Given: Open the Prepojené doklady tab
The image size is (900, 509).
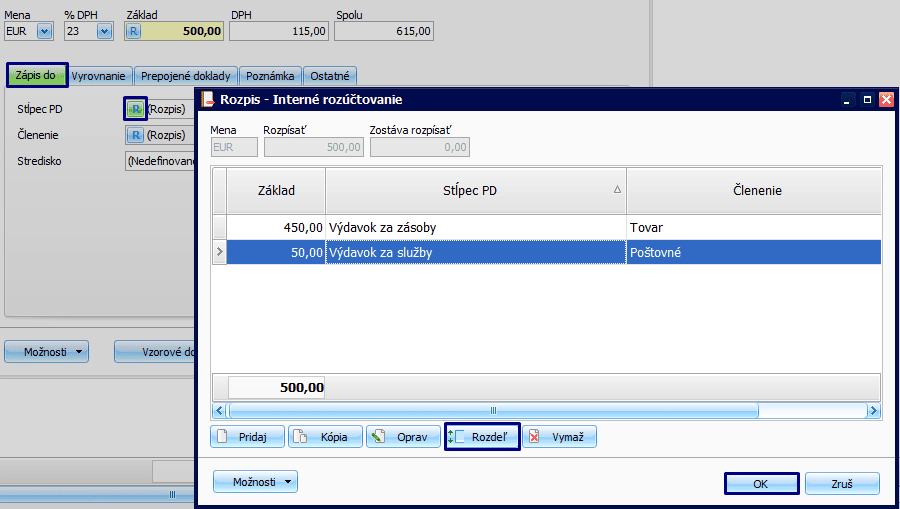Looking at the screenshot, I should pyautogui.click(x=187, y=76).
